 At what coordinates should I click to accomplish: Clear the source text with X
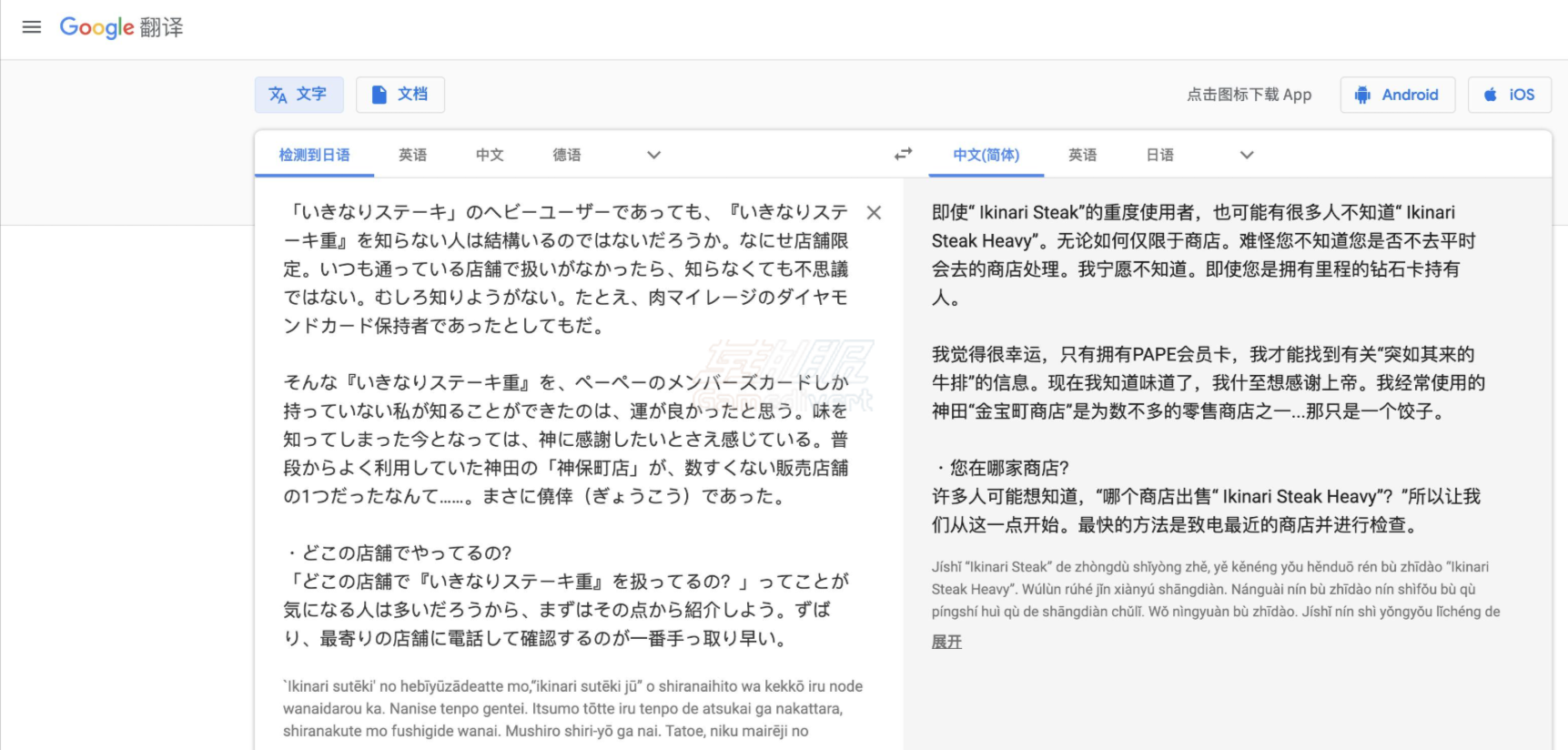click(874, 213)
